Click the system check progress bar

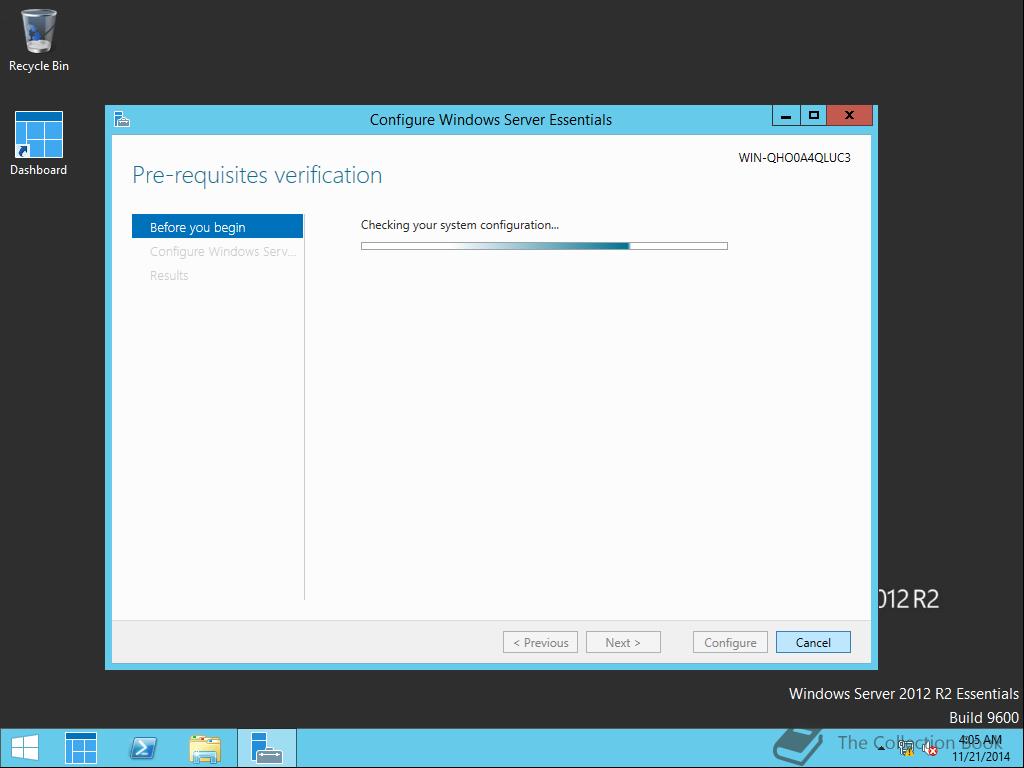(x=544, y=246)
